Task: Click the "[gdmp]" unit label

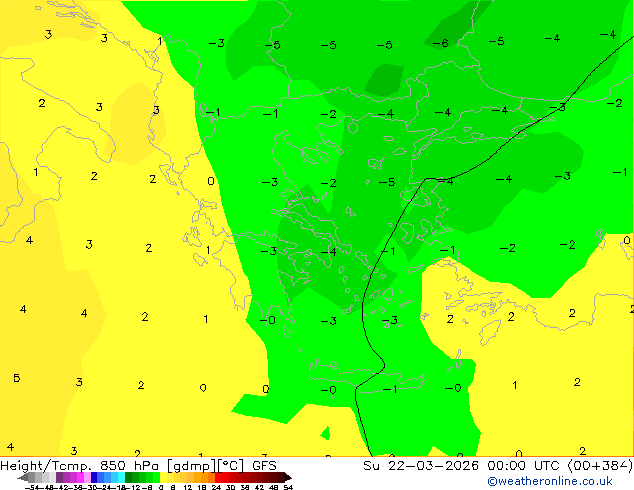Action: click(x=191, y=466)
